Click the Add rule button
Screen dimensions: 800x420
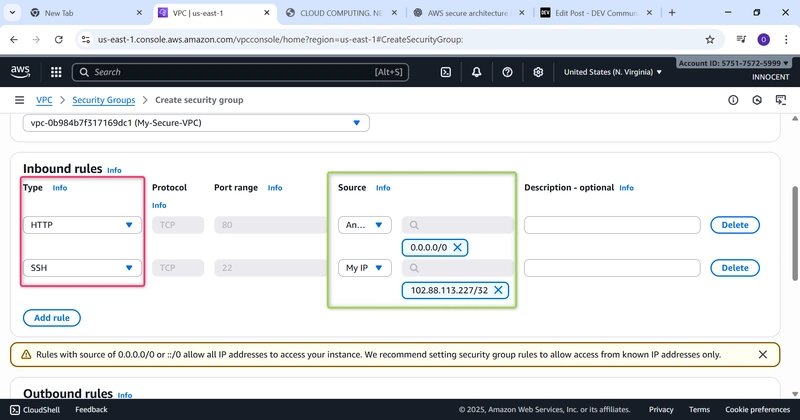[x=51, y=318]
